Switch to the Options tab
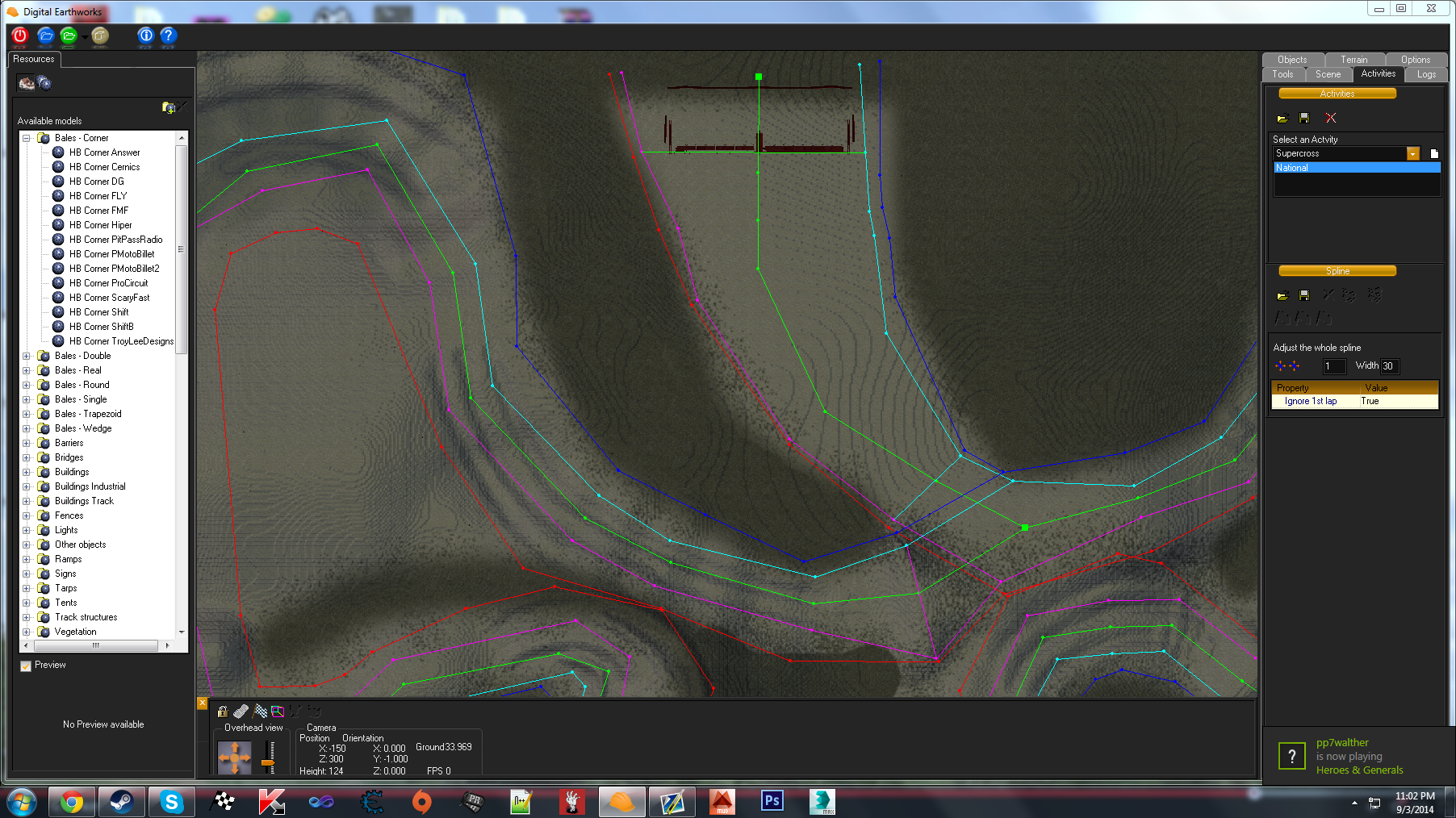Viewport: 1456px width, 818px height. click(x=1416, y=60)
